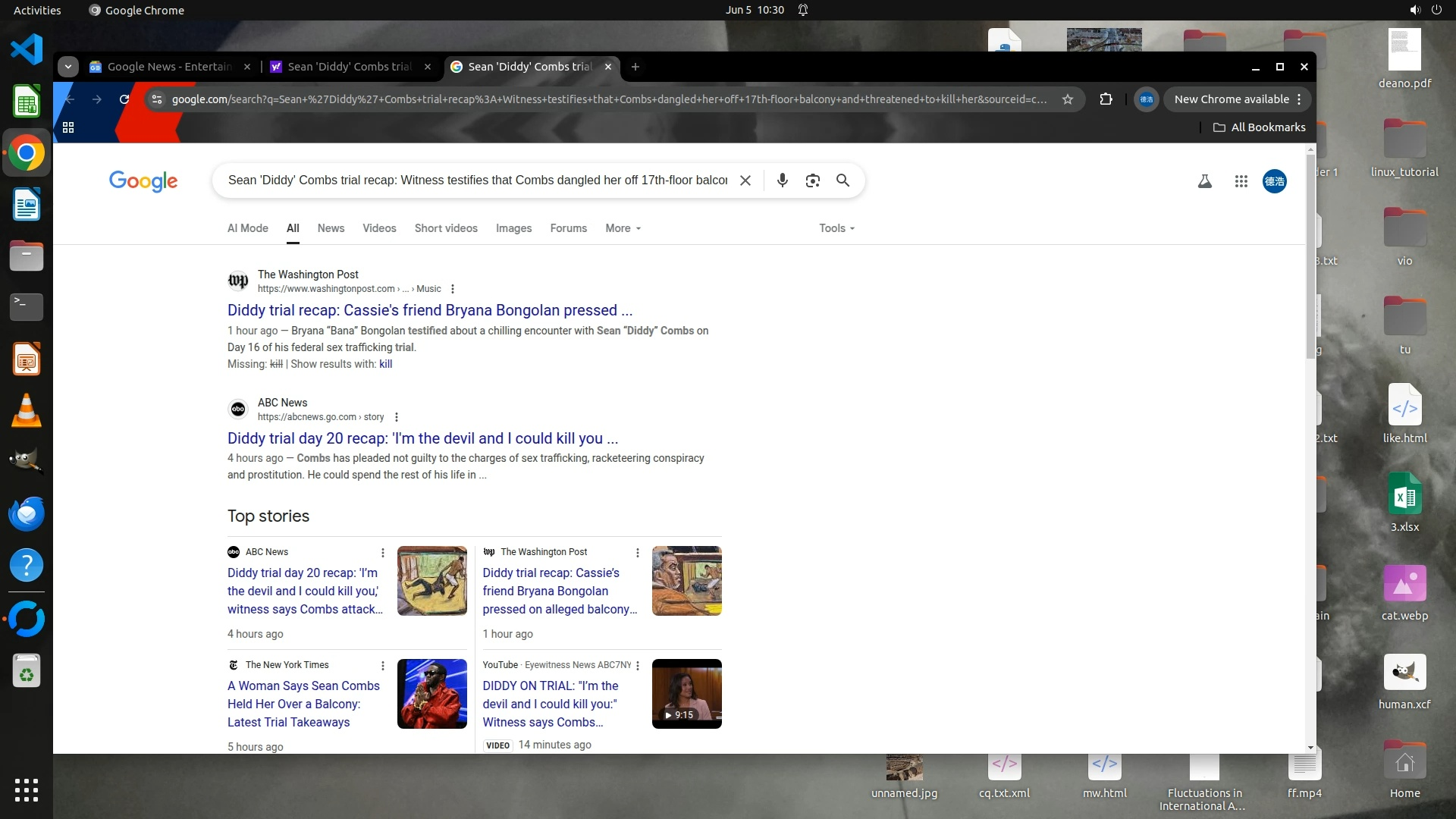
Task: Click New Chrome available button
Action: pyautogui.click(x=1231, y=99)
